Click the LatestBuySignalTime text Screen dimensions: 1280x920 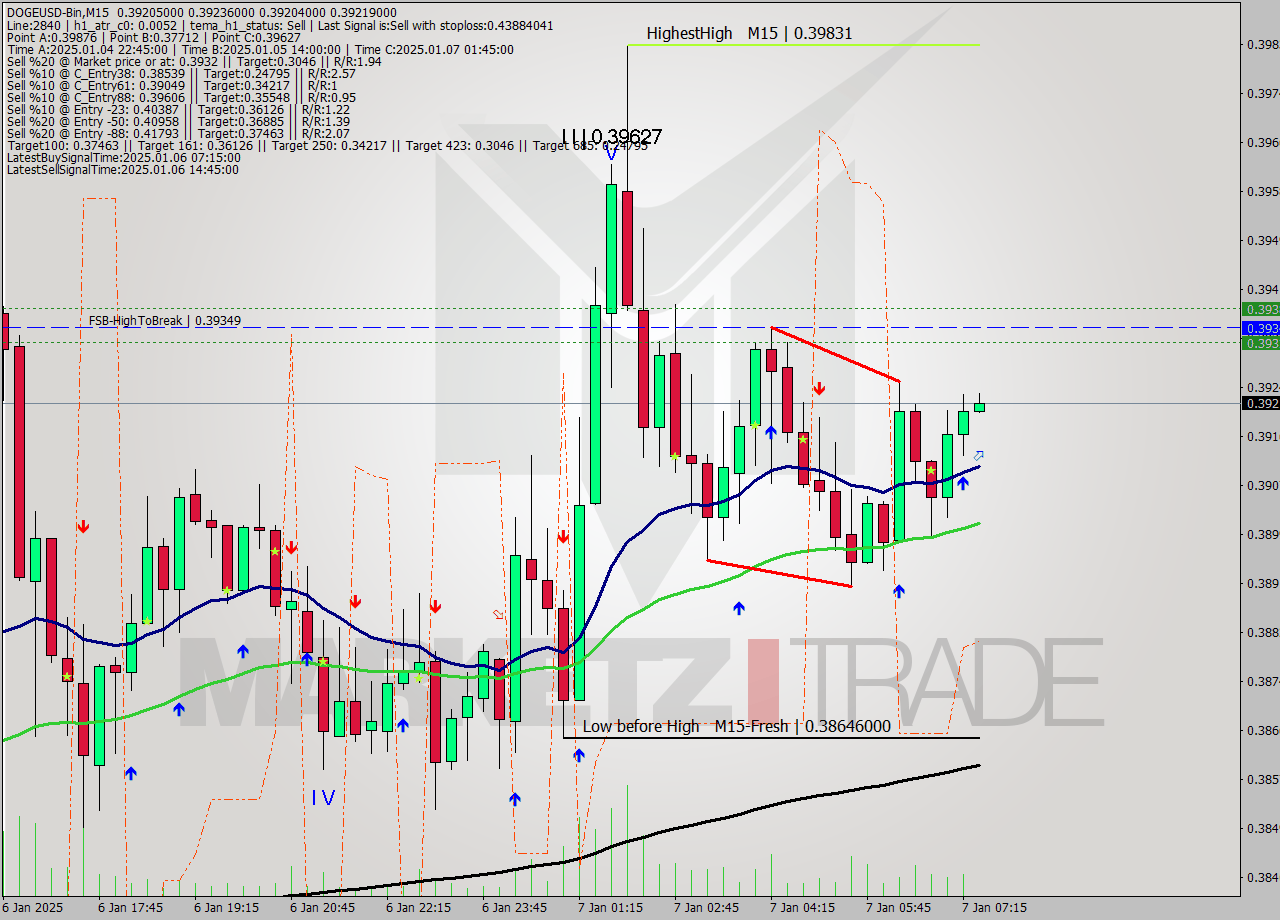(124, 157)
